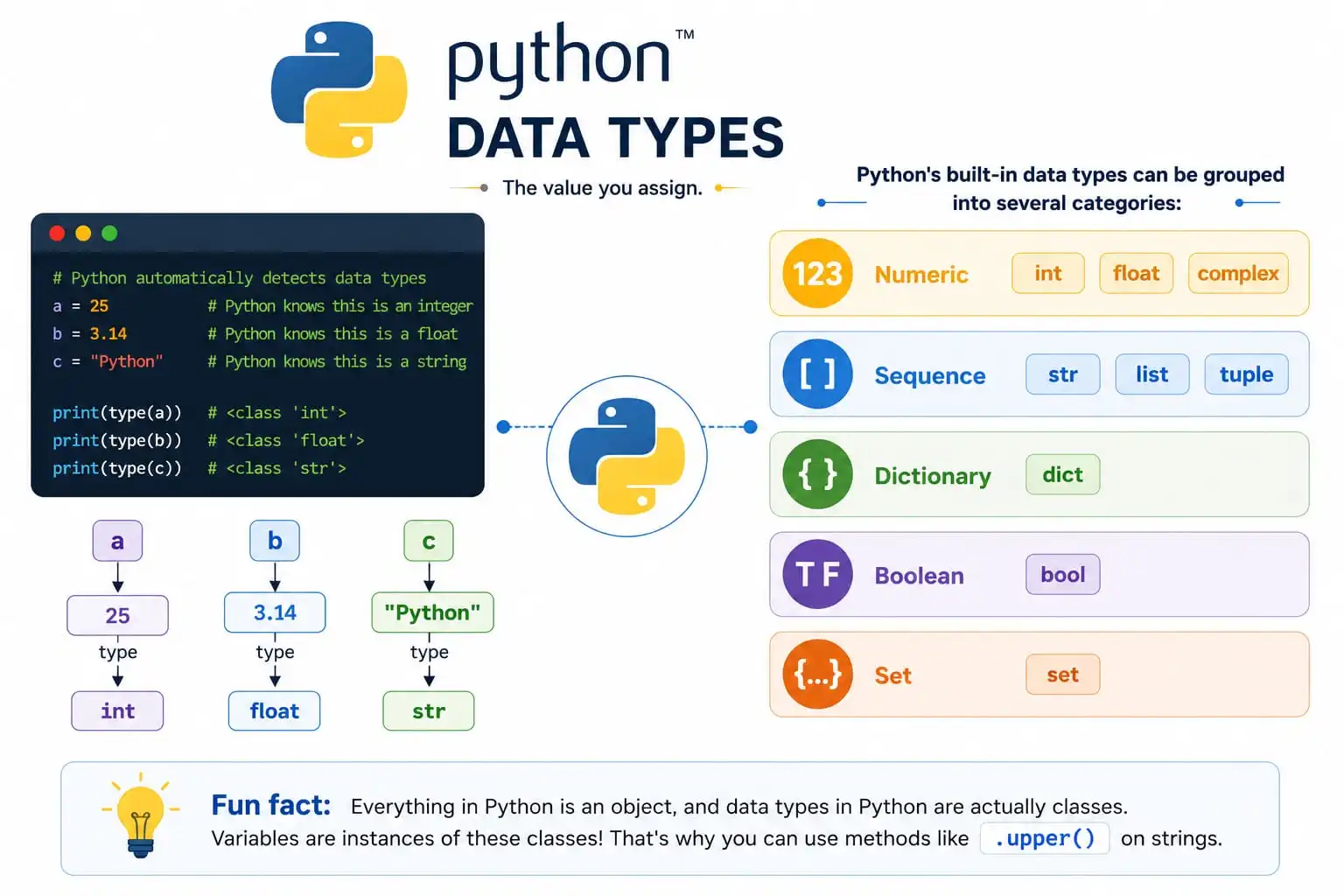
Task: Click the complex tag in Numeric row
Action: [1238, 273]
